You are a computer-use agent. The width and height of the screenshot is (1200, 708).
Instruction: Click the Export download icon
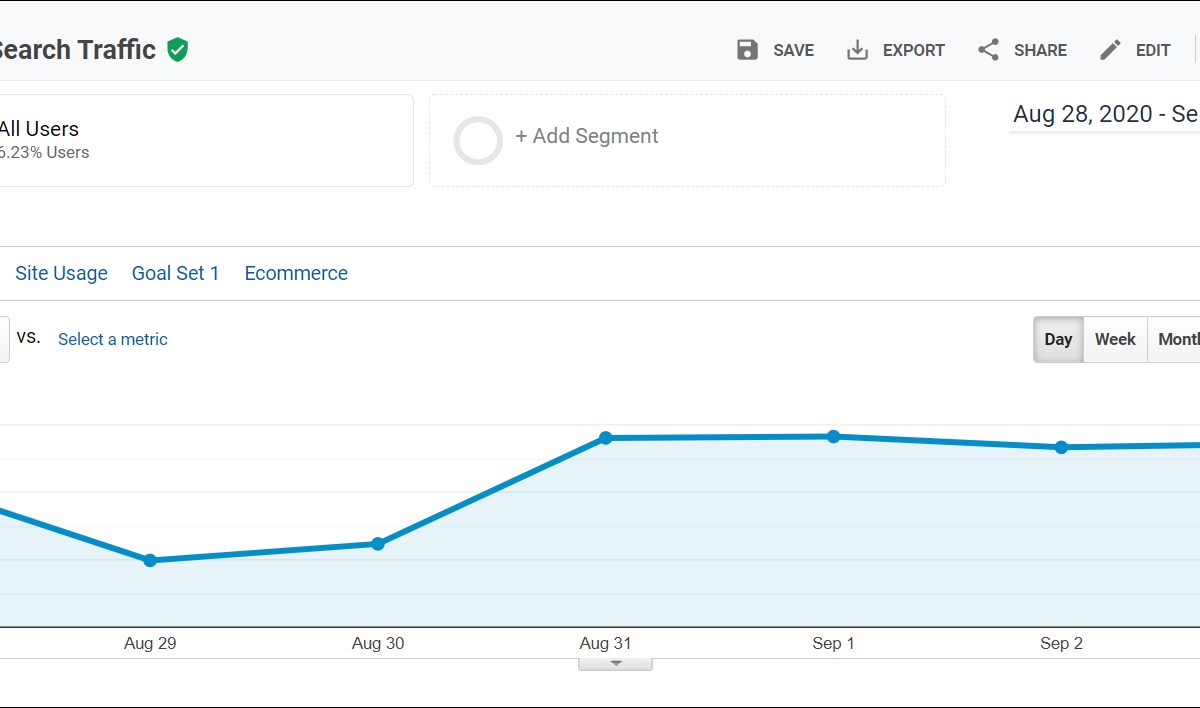[x=857, y=50]
